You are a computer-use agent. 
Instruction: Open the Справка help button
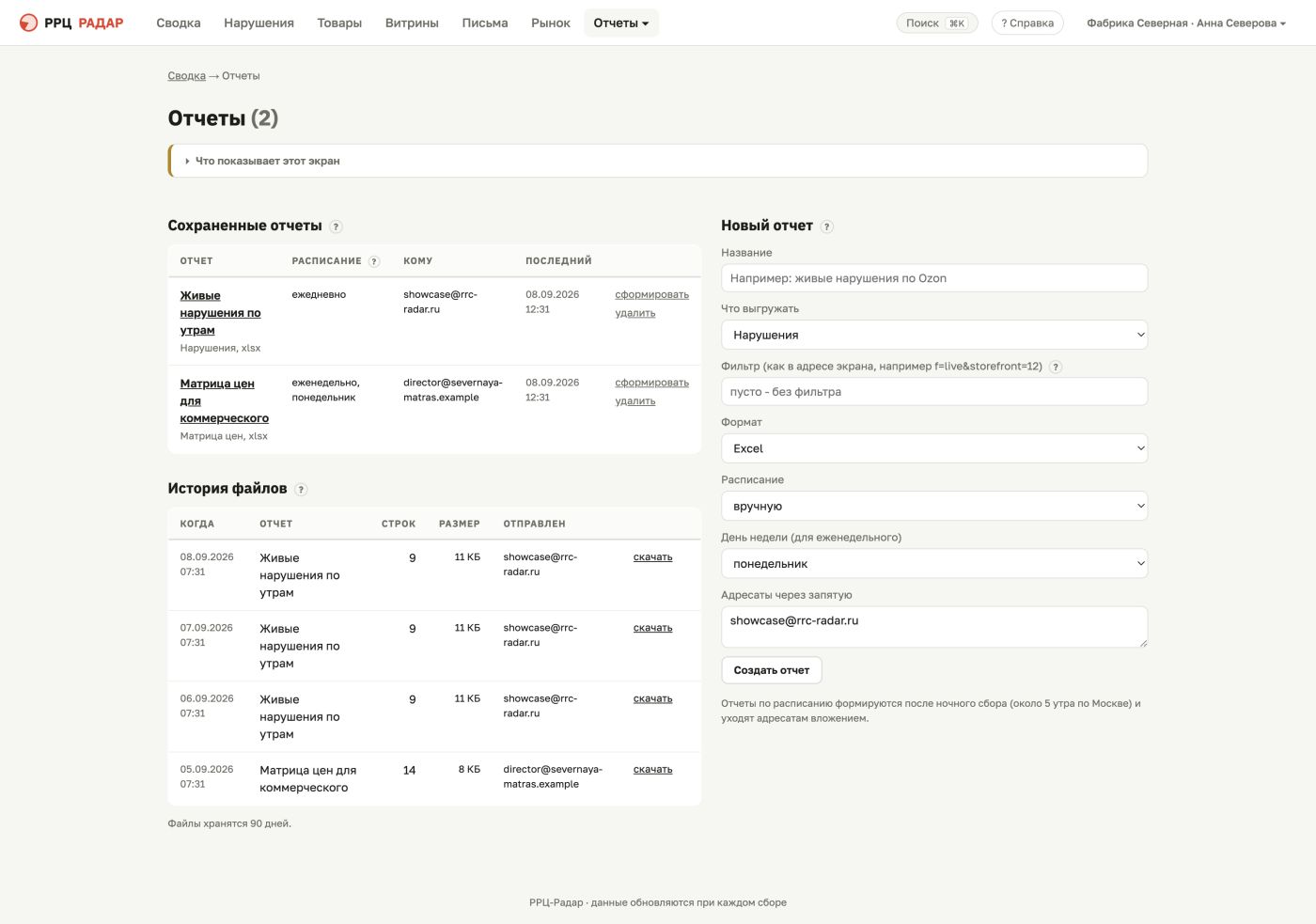pos(1027,23)
